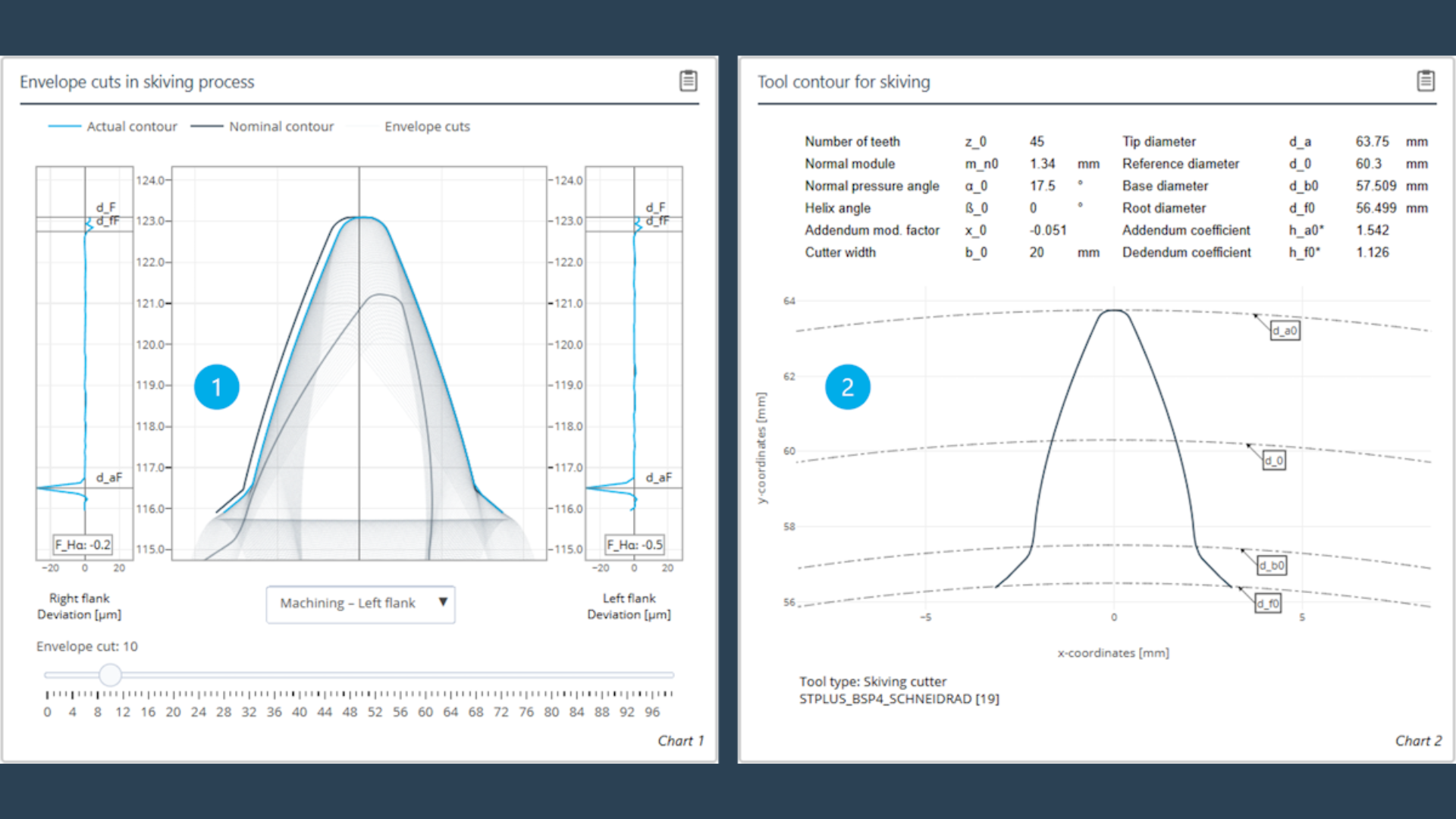This screenshot has height=819, width=1456.
Task: Click slider tick mark labeled 96
Action: 652,694
